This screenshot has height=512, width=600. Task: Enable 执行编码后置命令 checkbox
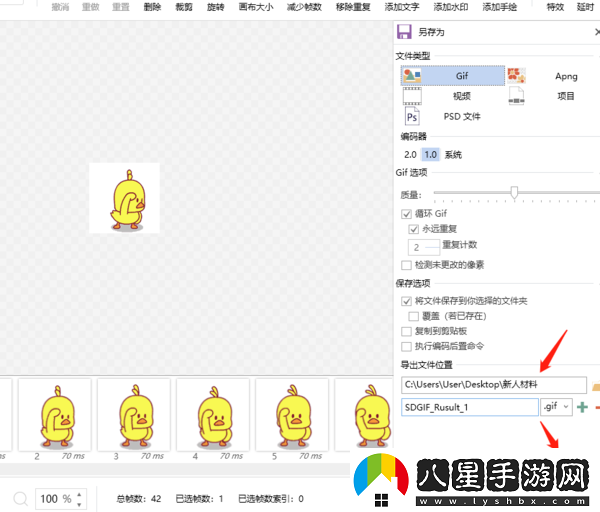406,347
